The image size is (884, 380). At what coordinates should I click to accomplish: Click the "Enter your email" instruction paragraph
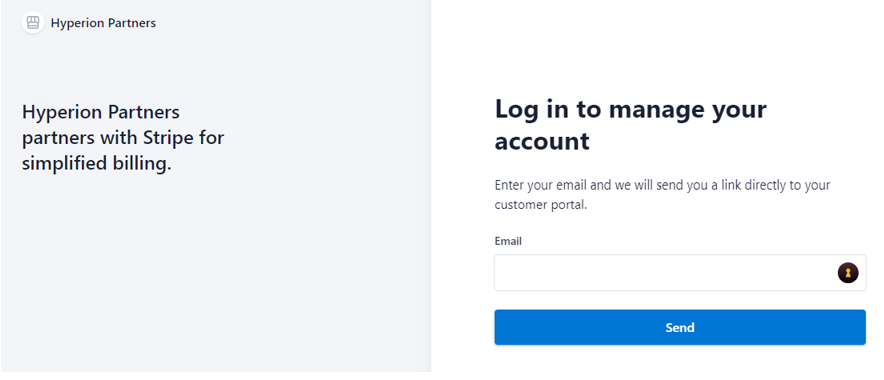662,195
